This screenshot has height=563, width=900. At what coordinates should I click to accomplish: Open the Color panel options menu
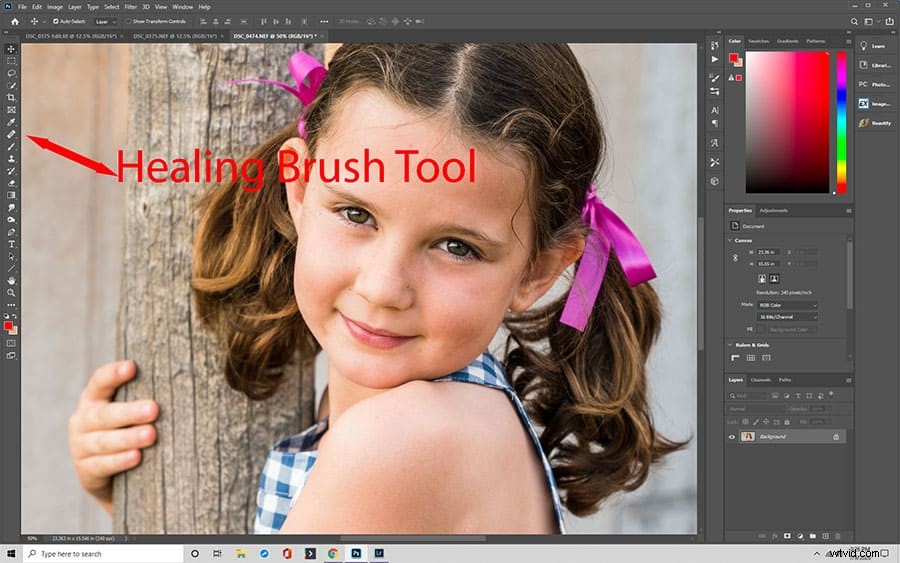(848, 42)
